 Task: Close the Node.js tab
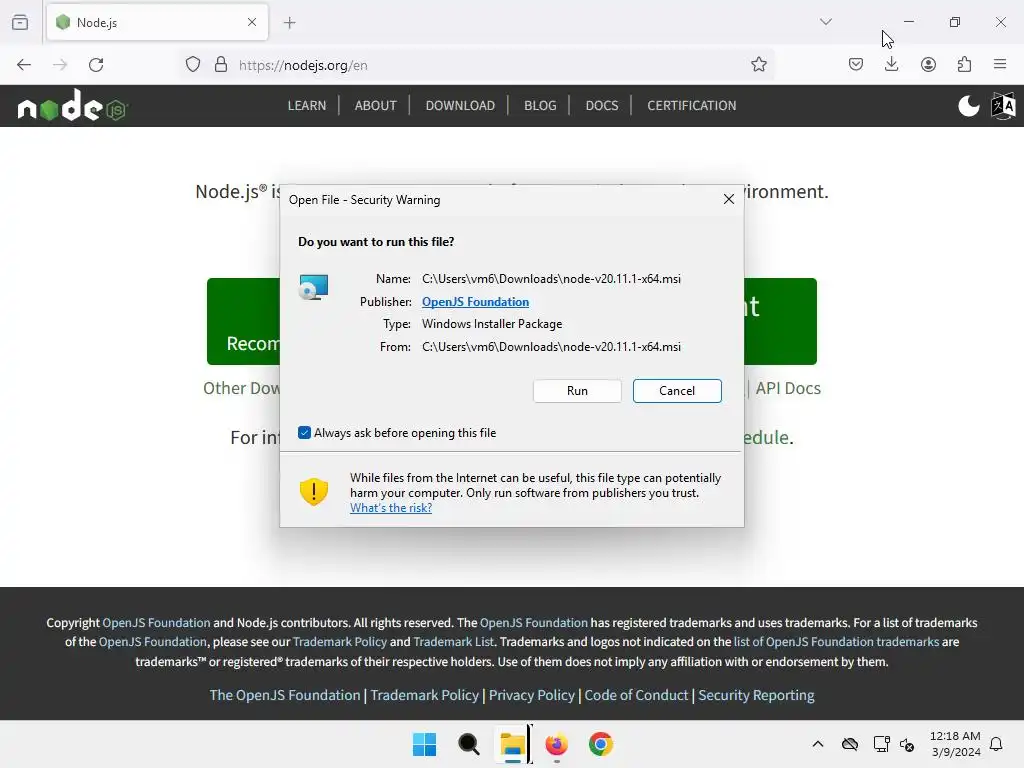pyautogui.click(x=252, y=22)
